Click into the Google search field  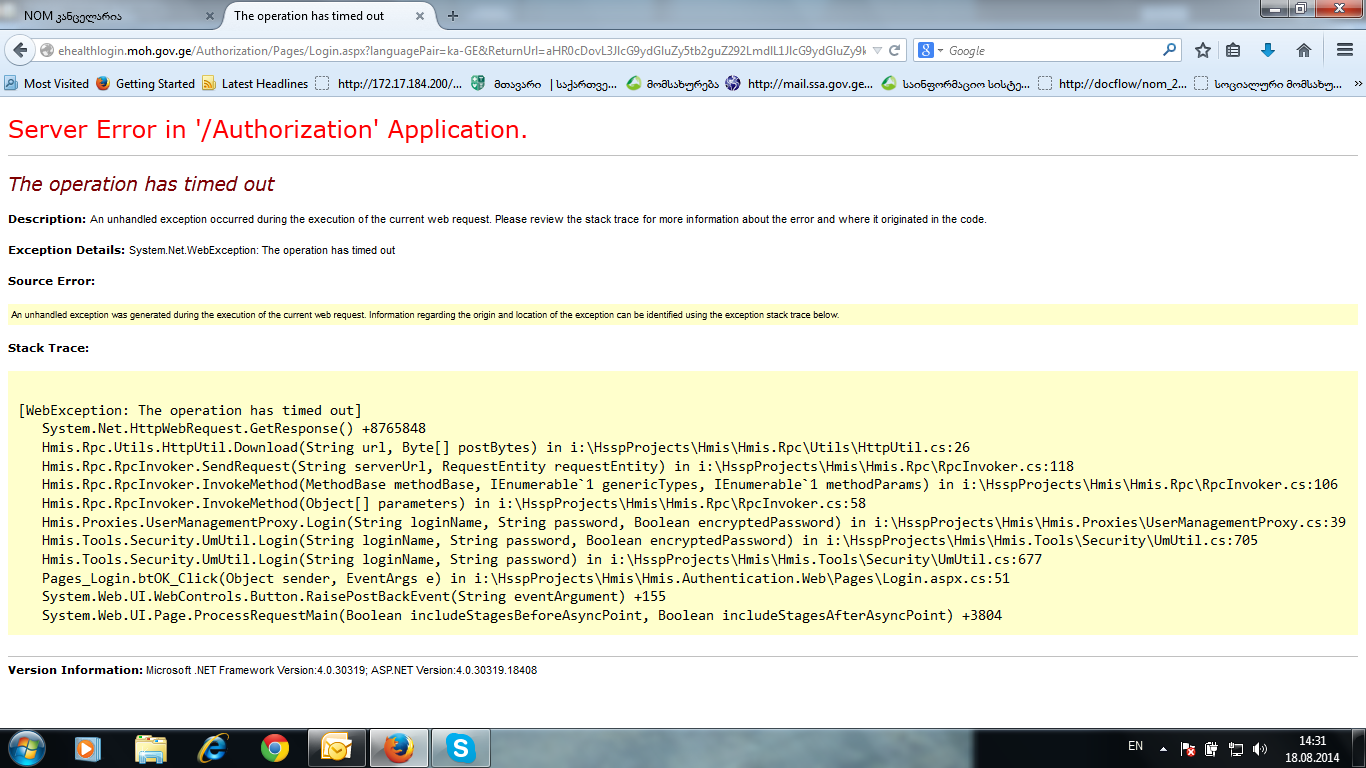click(1050, 50)
